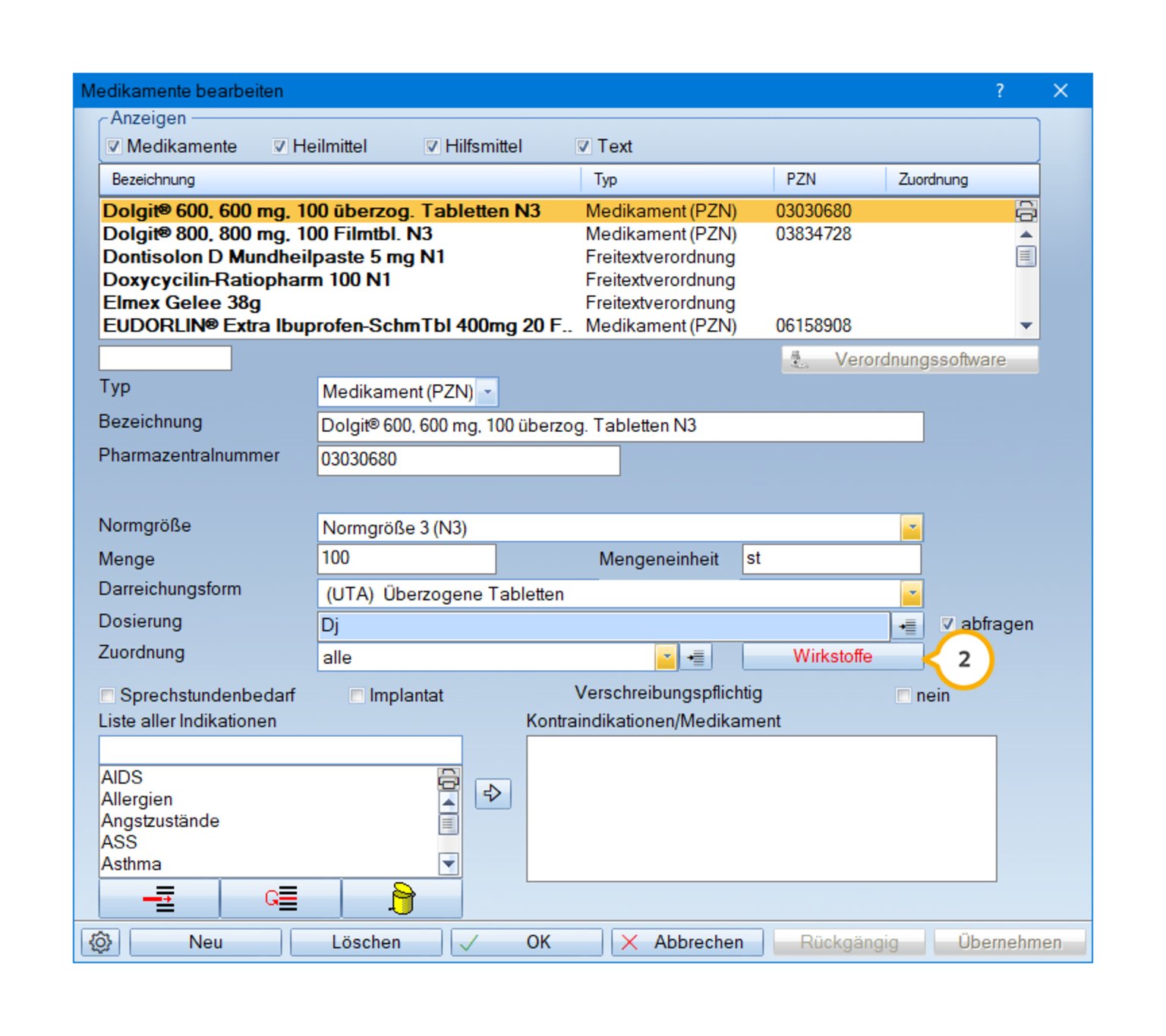Click the Pharmazentralnummer field

[468, 460]
